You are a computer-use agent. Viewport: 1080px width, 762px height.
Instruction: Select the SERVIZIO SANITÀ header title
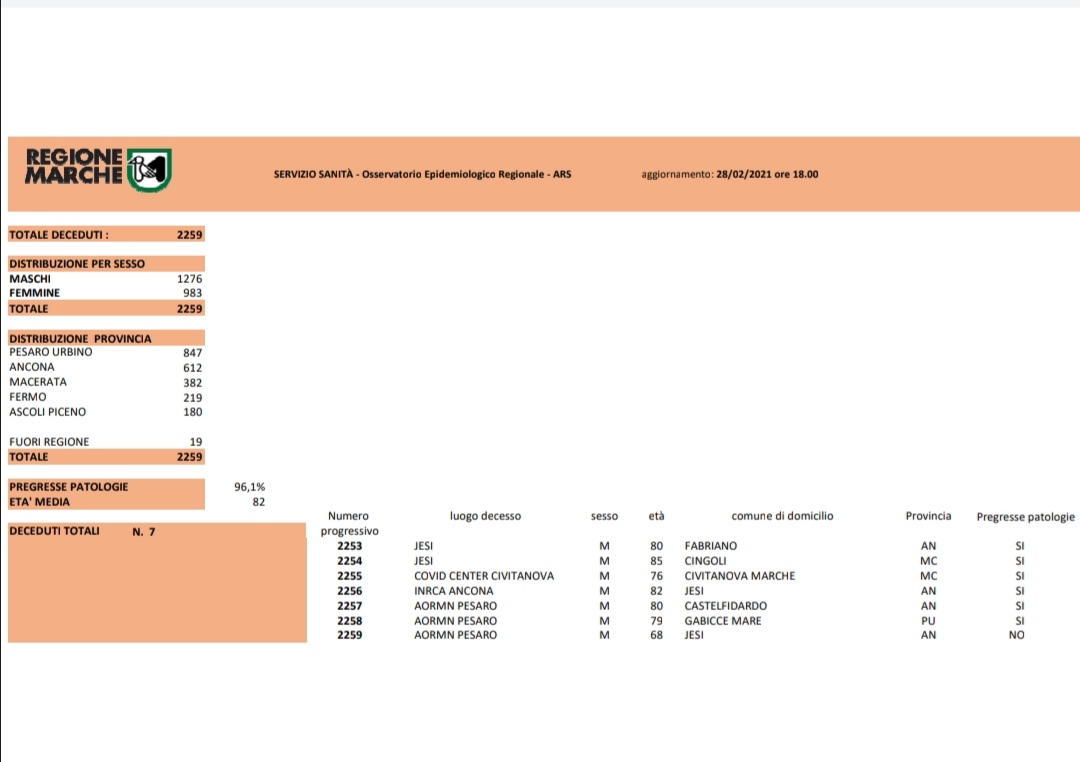[x=422, y=174]
